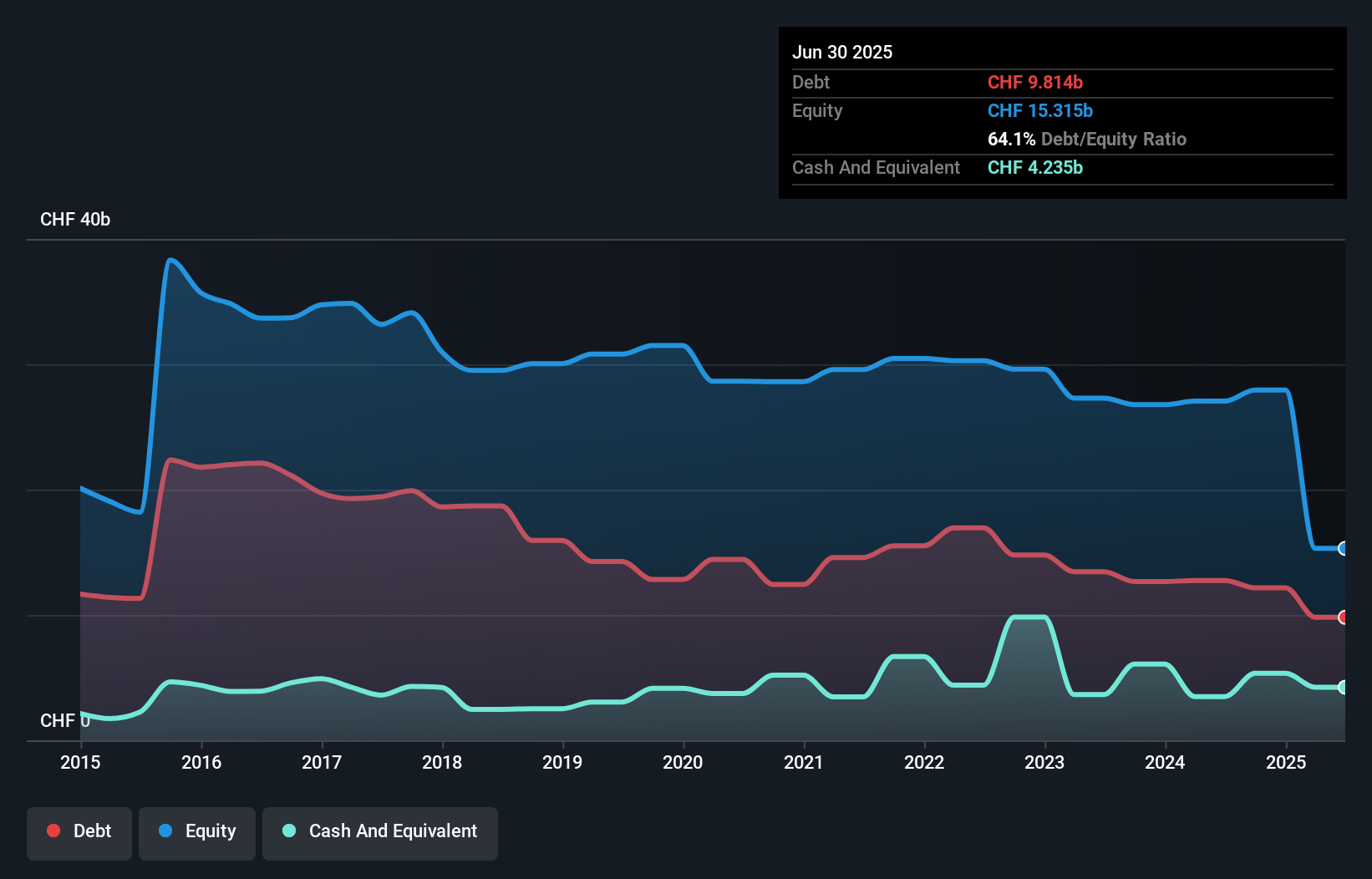The image size is (1372, 879).
Task: Toggle the Cash And Equivalent series visibility
Action: point(380,831)
